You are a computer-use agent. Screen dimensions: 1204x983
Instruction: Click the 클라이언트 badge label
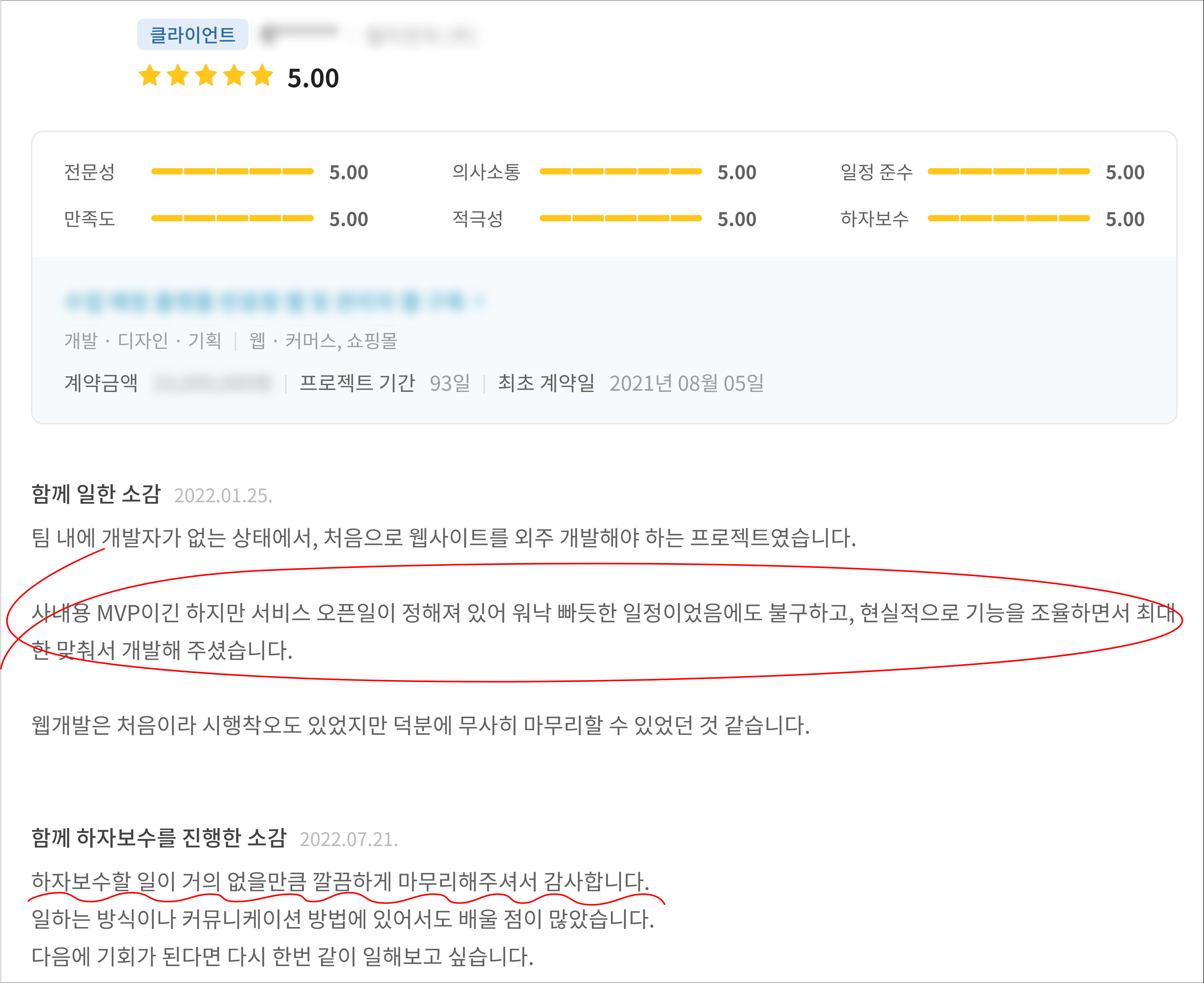[192, 35]
